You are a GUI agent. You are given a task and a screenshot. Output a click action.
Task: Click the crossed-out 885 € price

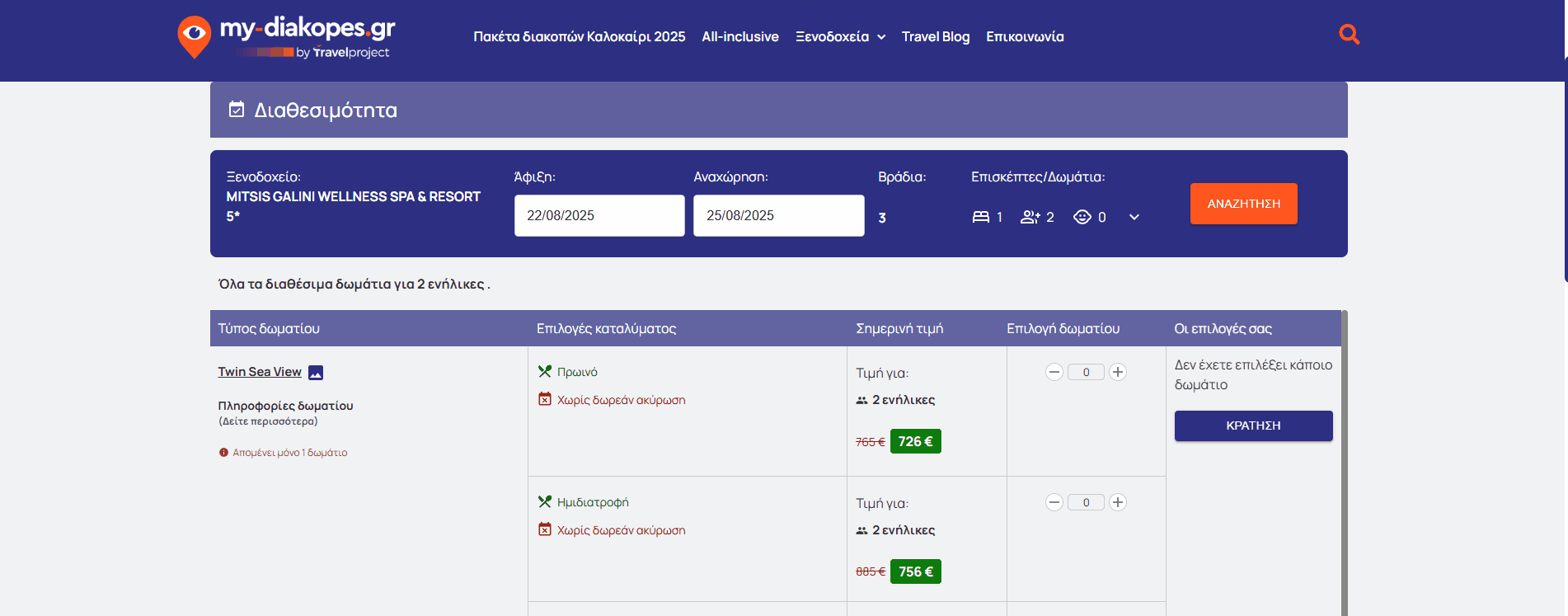pos(870,571)
